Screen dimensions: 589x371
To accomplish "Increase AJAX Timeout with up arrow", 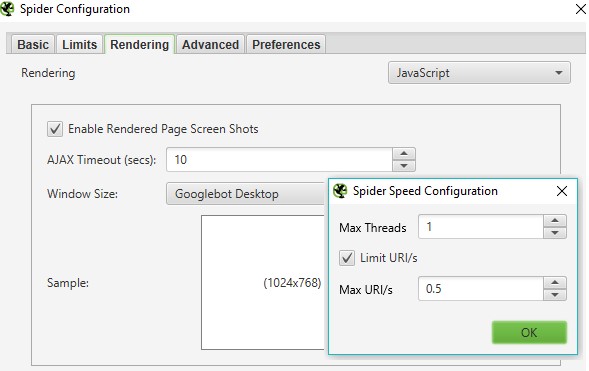I will 404,154.
